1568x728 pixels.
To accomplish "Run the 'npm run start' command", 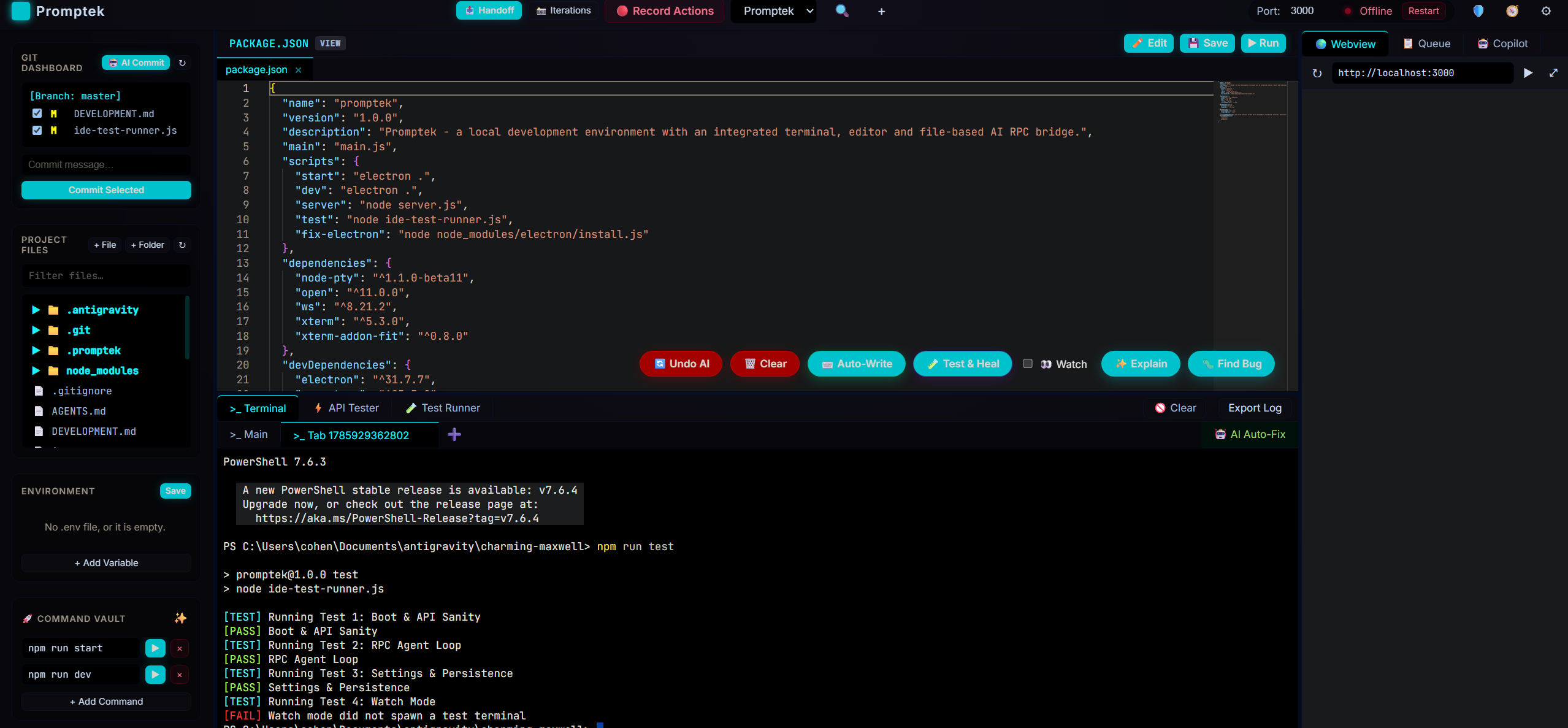I will (x=155, y=648).
